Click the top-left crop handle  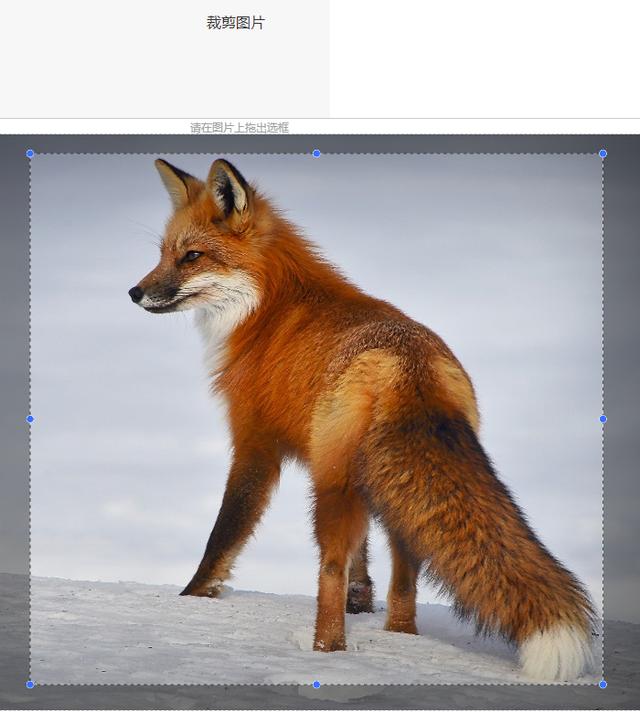coord(30,153)
